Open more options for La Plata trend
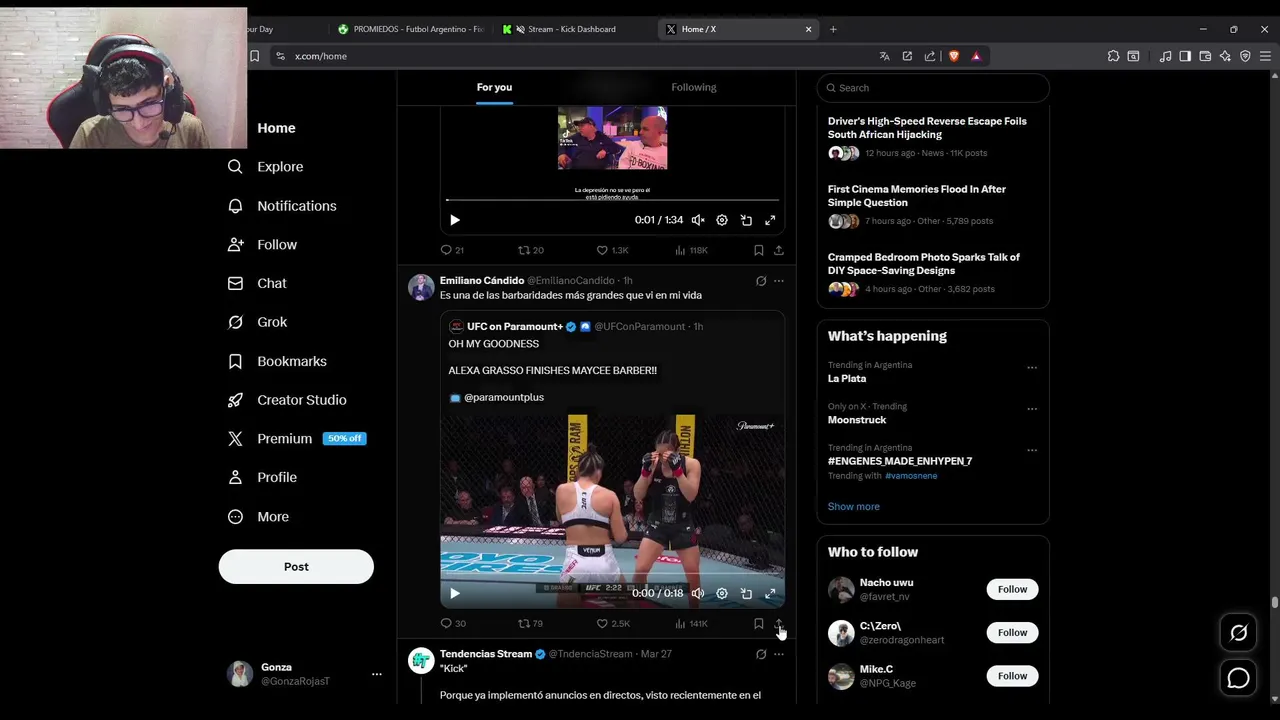The height and width of the screenshot is (720, 1280). (1031, 368)
